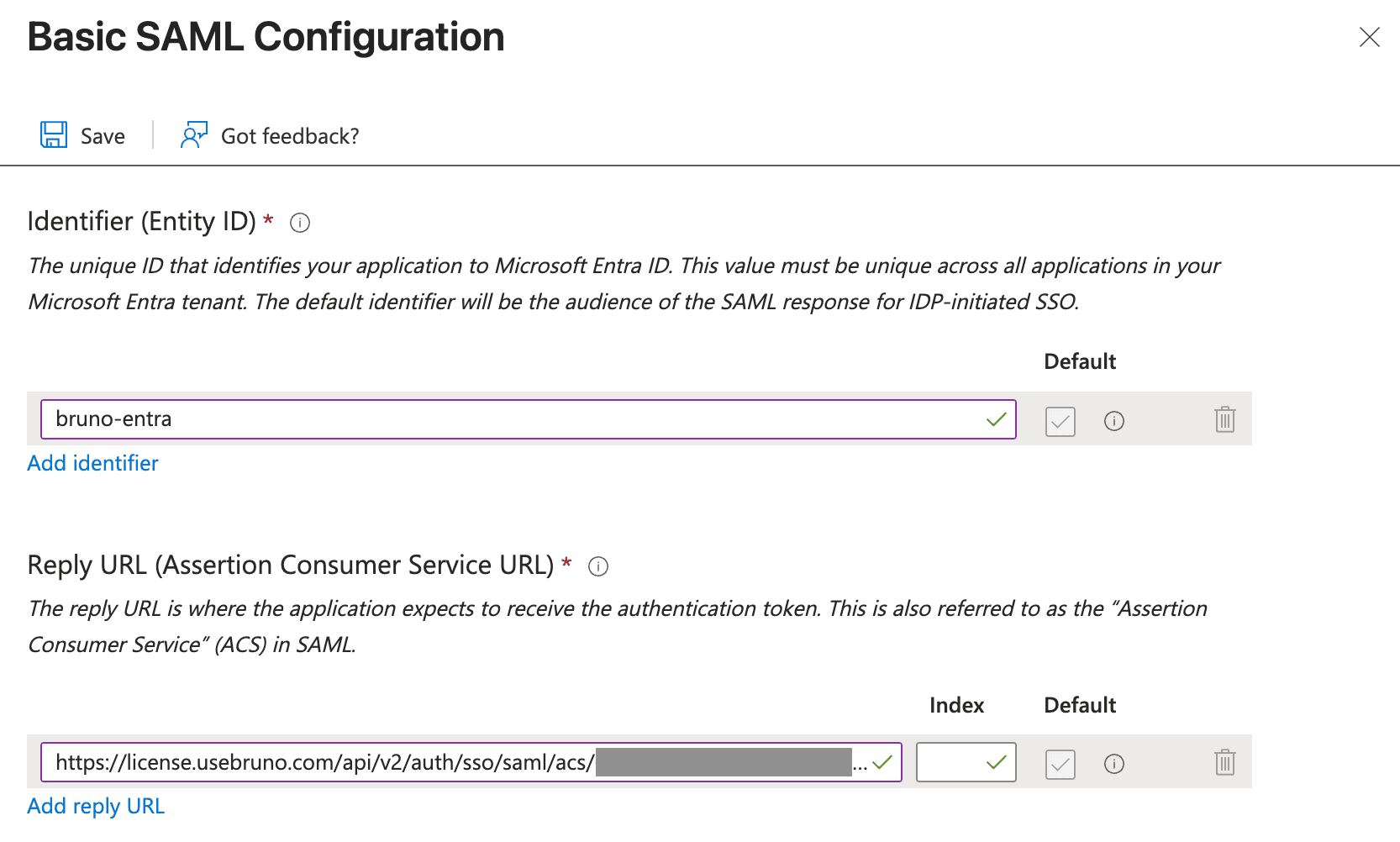1400x842 pixels.
Task: Open the Reply URL info tooltip icon
Action: click(597, 566)
